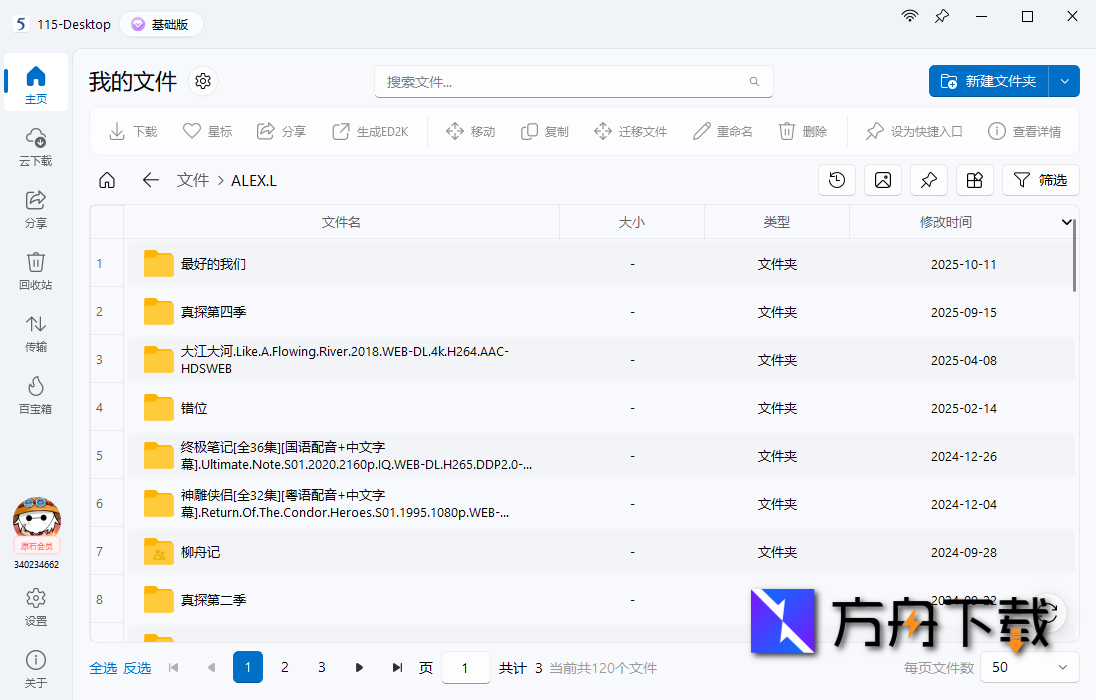Open the 传输 transfer list
Viewport: 1096px width, 700px height.
[x=35, y=334]
